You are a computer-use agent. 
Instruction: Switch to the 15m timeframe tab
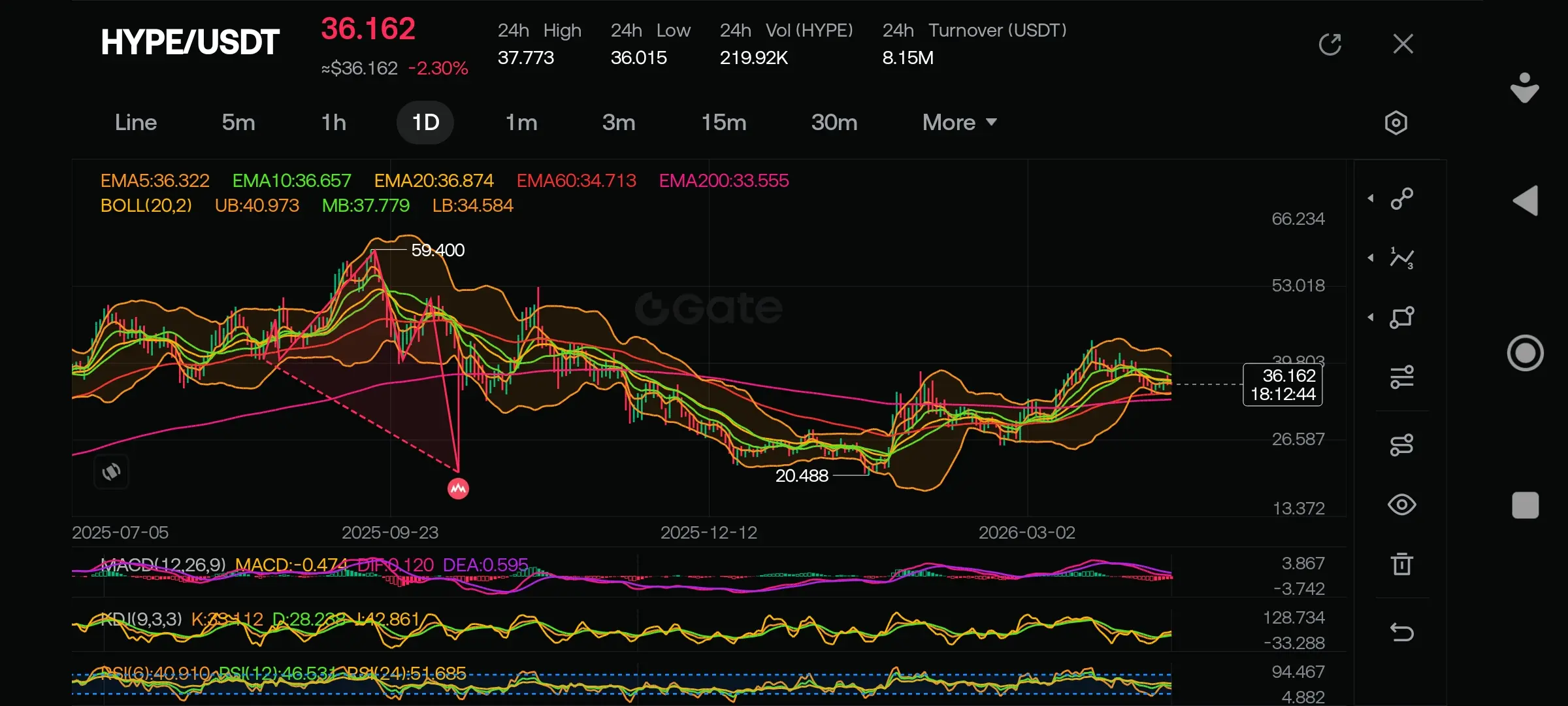point(723,122)
